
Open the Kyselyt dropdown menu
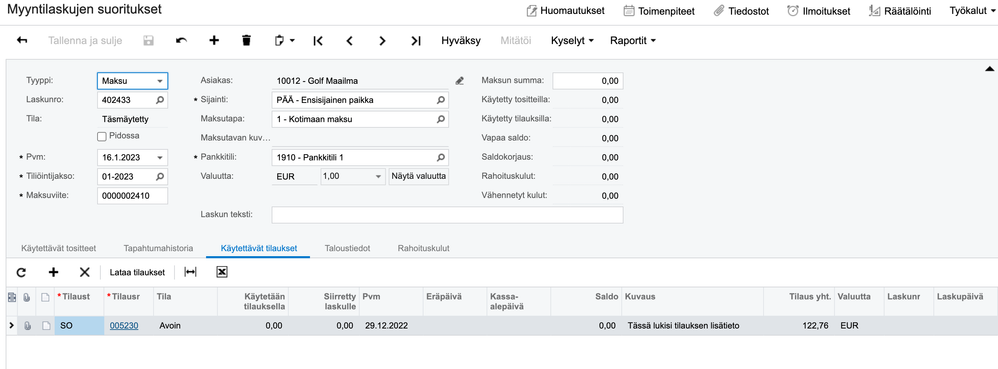tap(572, 41)
